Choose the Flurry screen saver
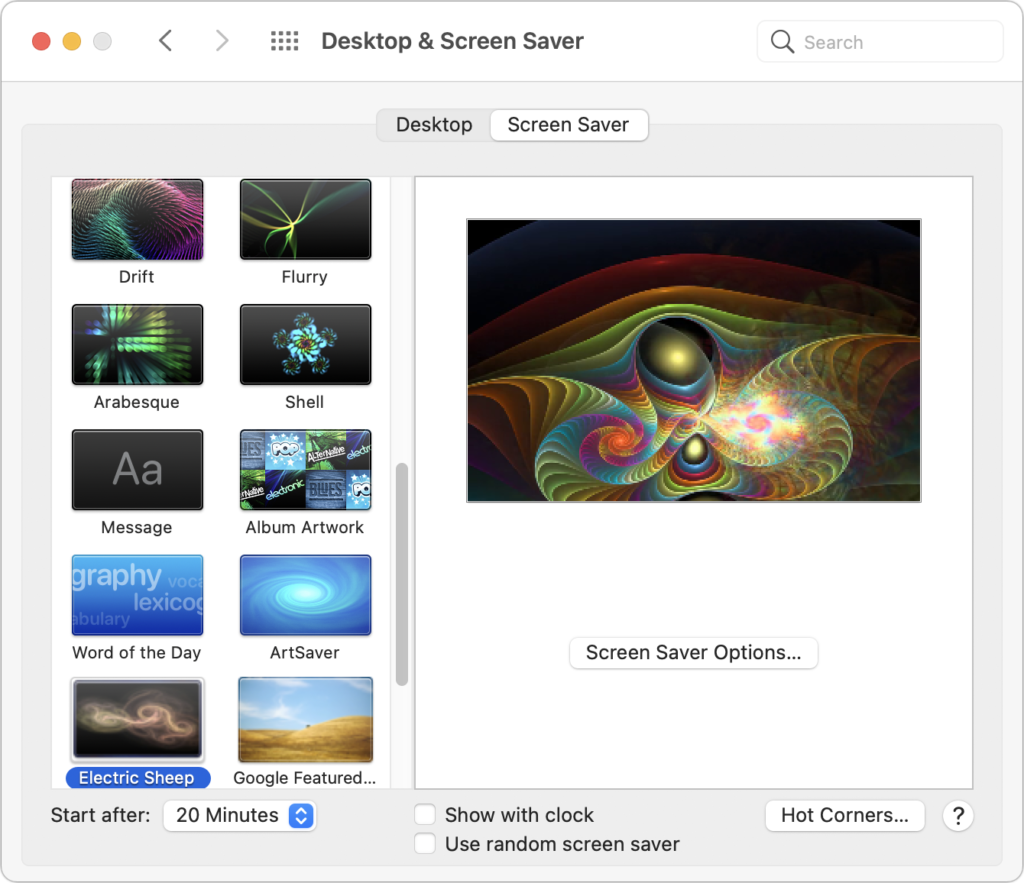 click(305, 220)
